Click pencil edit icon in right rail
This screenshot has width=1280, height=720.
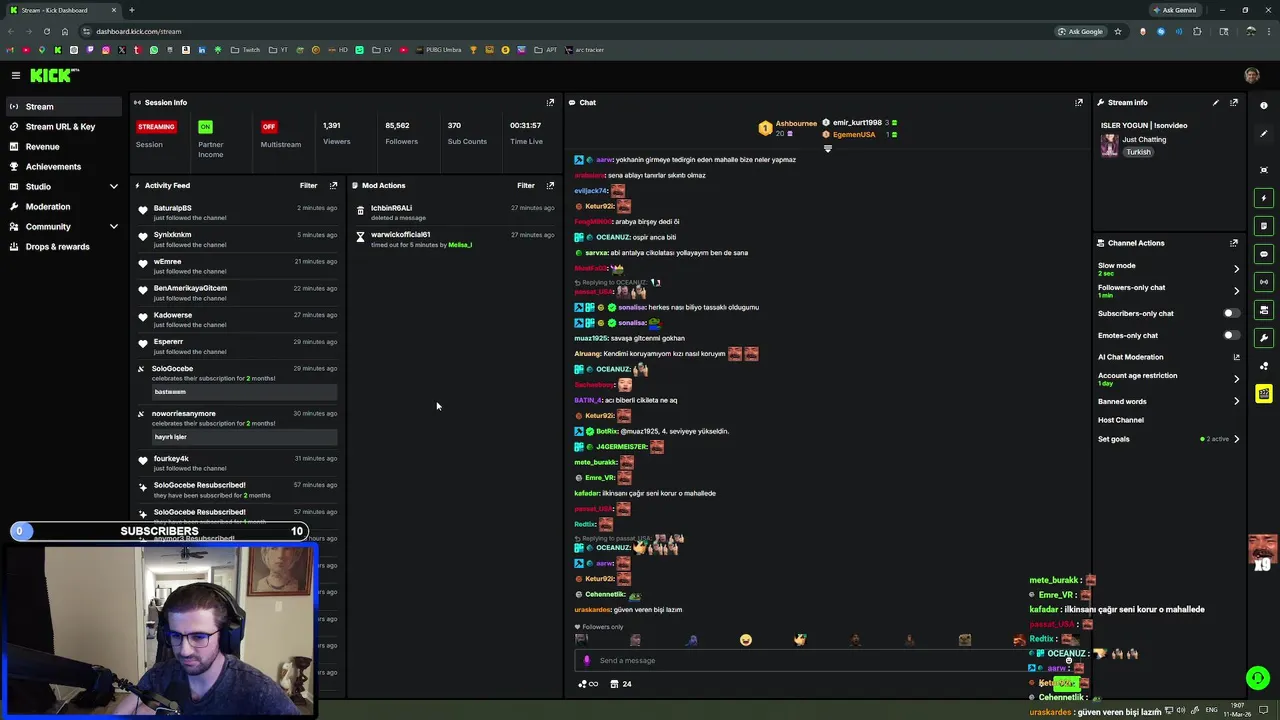point(1264,133)
